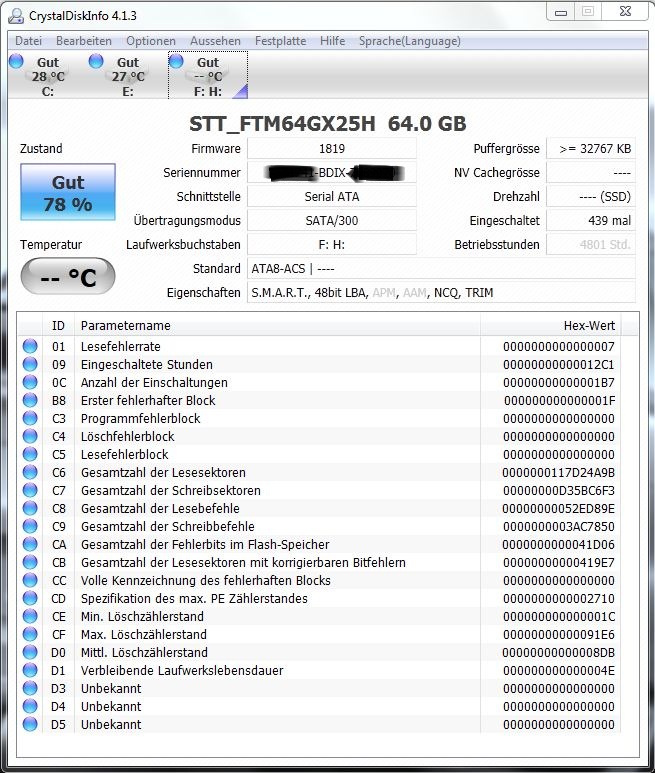Viewport: 655px width, 773px height.
Task: Click the status orb for Volle Kennzeichnung row
Action: pos(30,580)
